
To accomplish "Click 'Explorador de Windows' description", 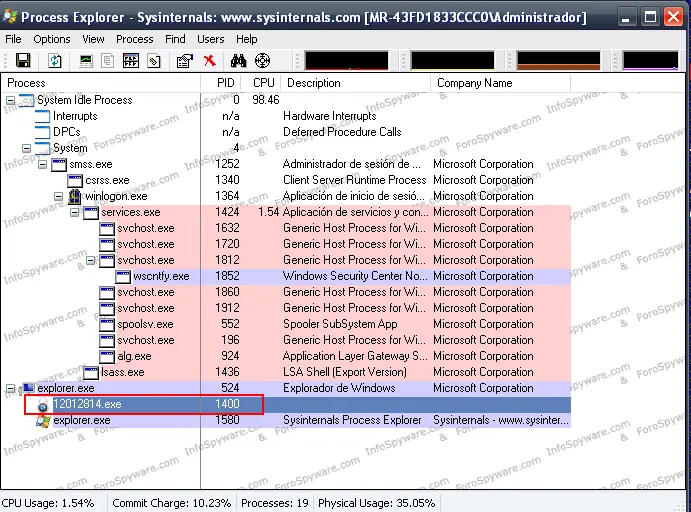I will point(339,388).
